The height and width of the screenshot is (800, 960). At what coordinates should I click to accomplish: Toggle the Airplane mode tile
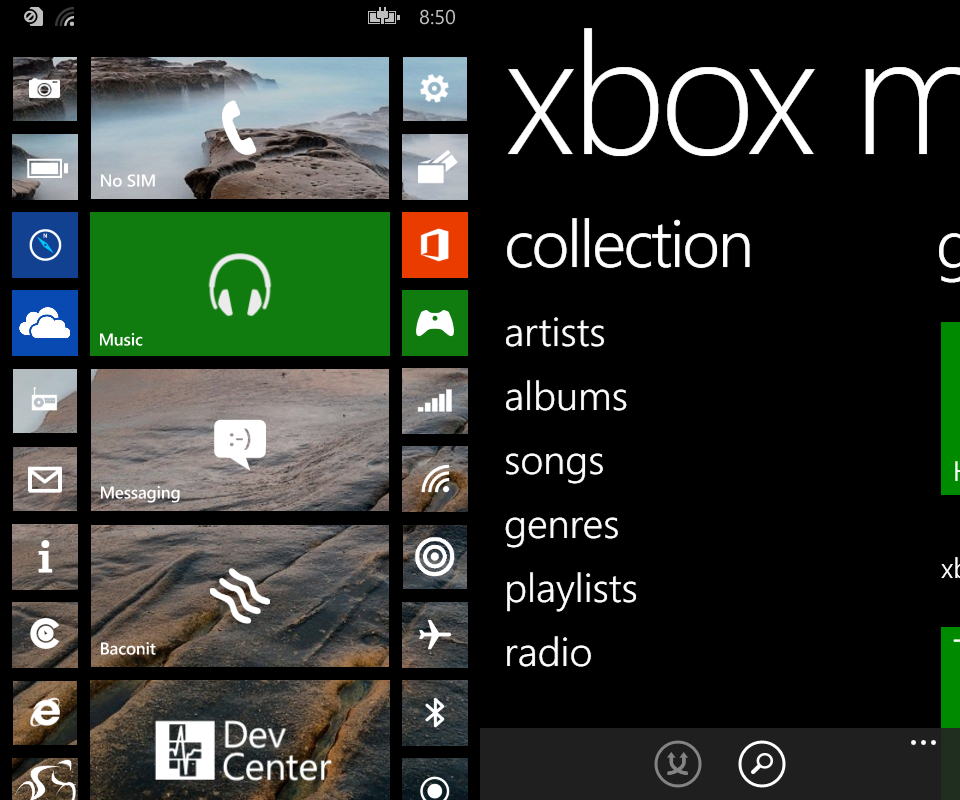tap(435, 635)
